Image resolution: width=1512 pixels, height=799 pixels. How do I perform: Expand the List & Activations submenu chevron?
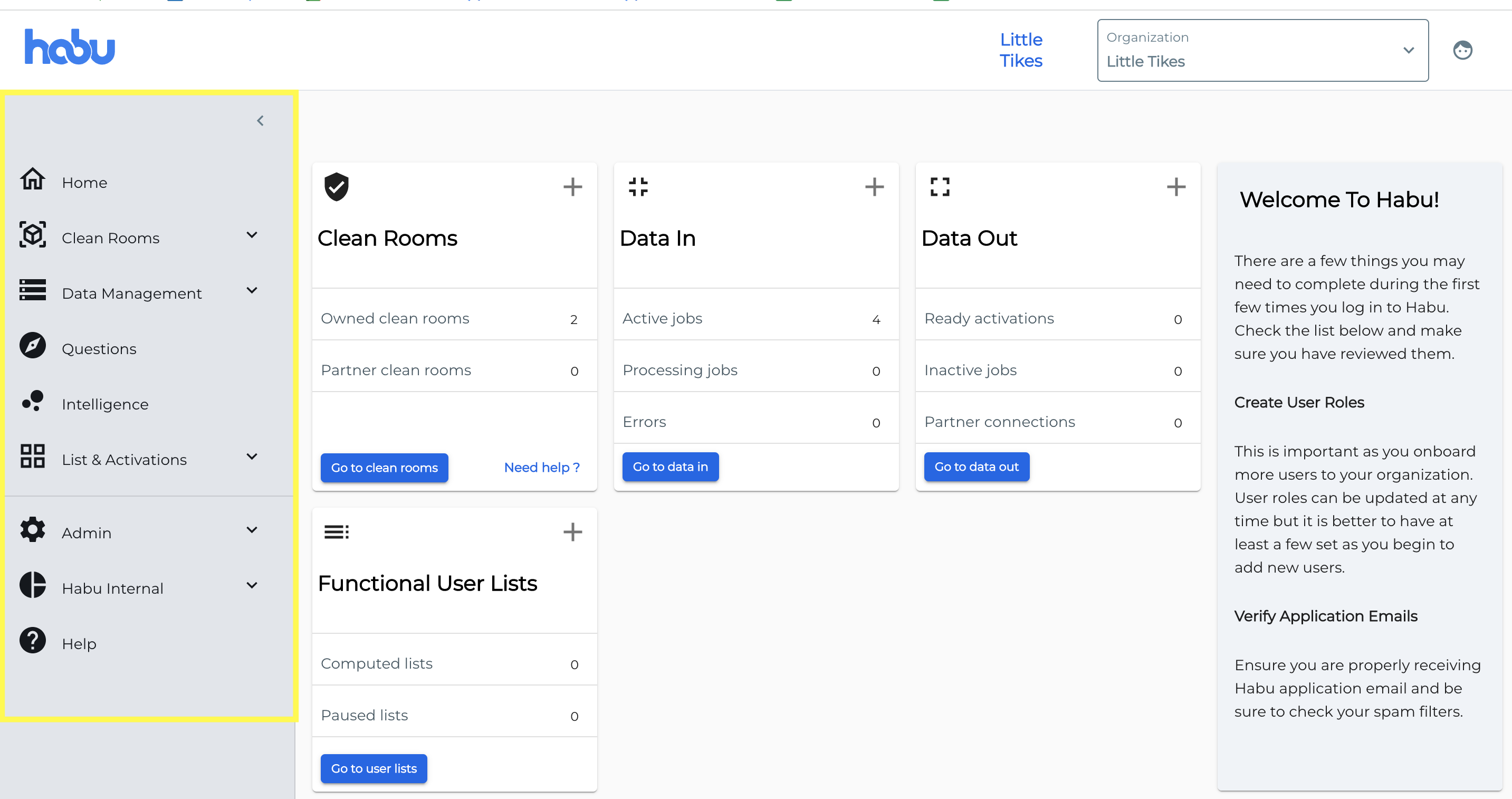pyautogui.click(x=252, y=456)
